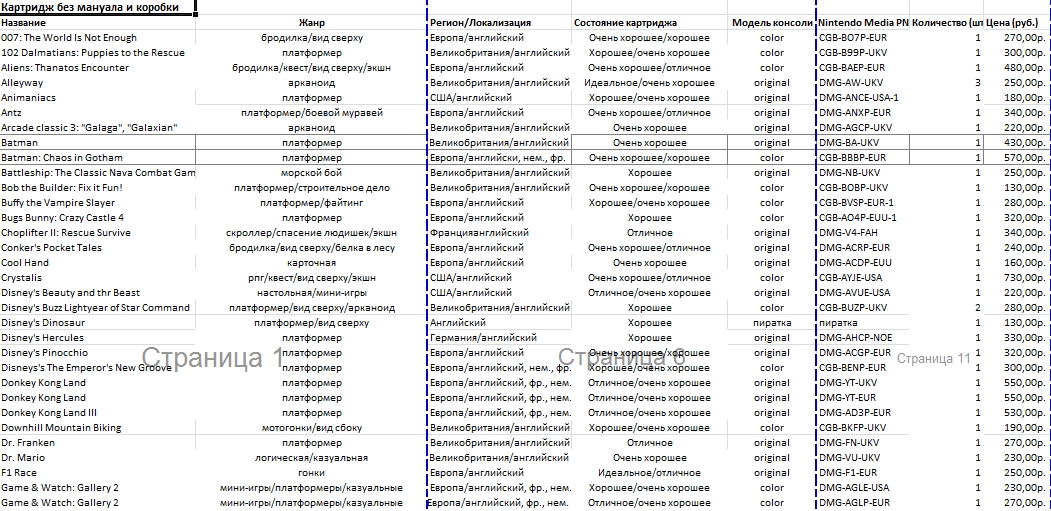Viewport: 1051px width, 511px height.
Task: Select the 'Dr. Franken' name cell
Action: (98, 443)
